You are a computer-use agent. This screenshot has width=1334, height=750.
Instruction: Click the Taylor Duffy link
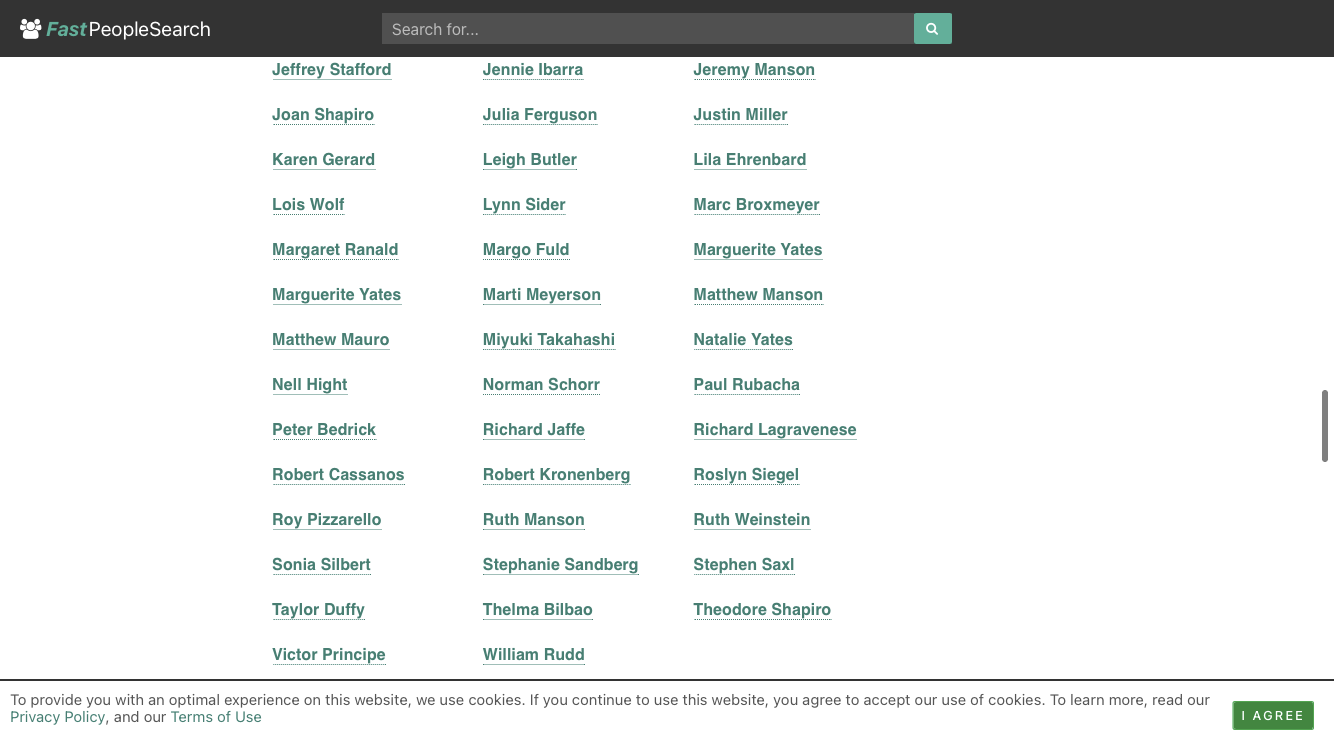coord(319,609)
